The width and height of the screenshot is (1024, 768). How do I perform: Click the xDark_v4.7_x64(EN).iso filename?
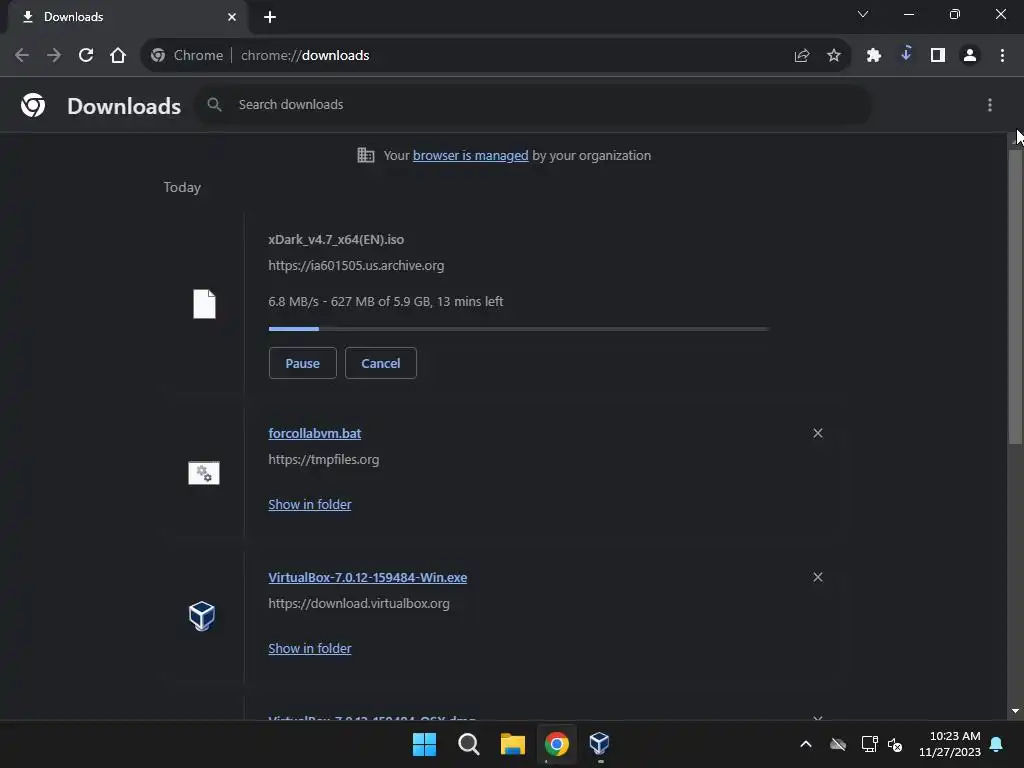[336, 240]
